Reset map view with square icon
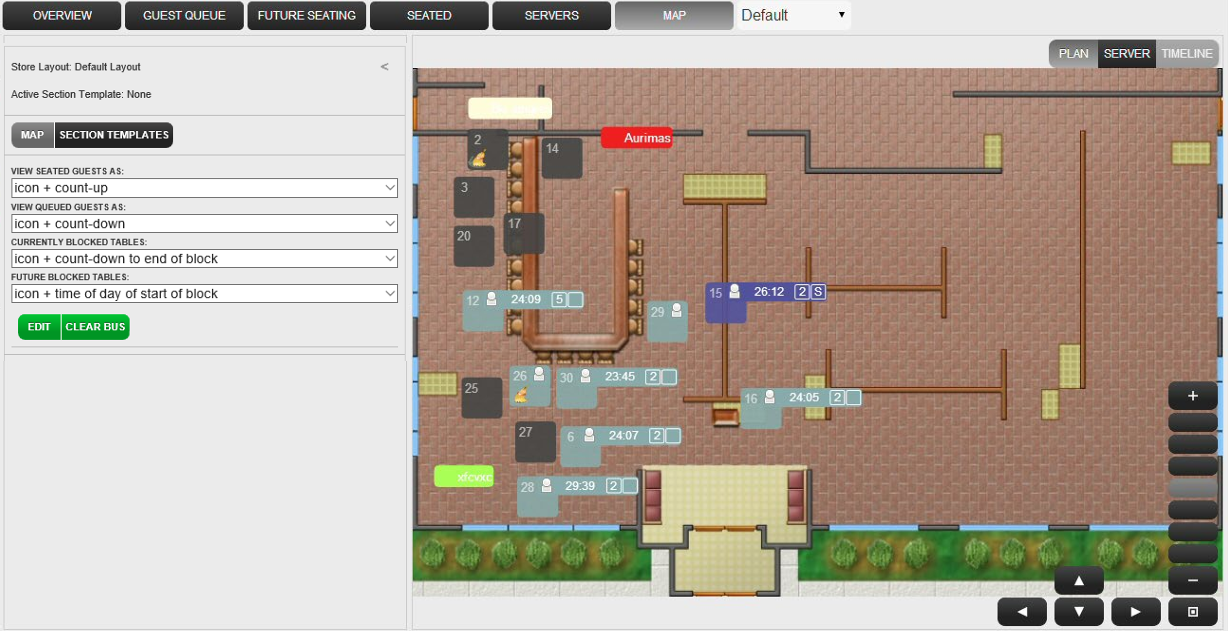This screenshot has height=637, width=1228. [x=1192, y=612]
